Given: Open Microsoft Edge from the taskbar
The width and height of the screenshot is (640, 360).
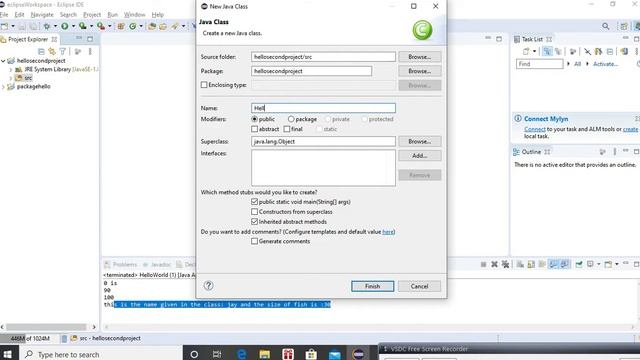Looking at the screenshot, I should tap(242, 354).
